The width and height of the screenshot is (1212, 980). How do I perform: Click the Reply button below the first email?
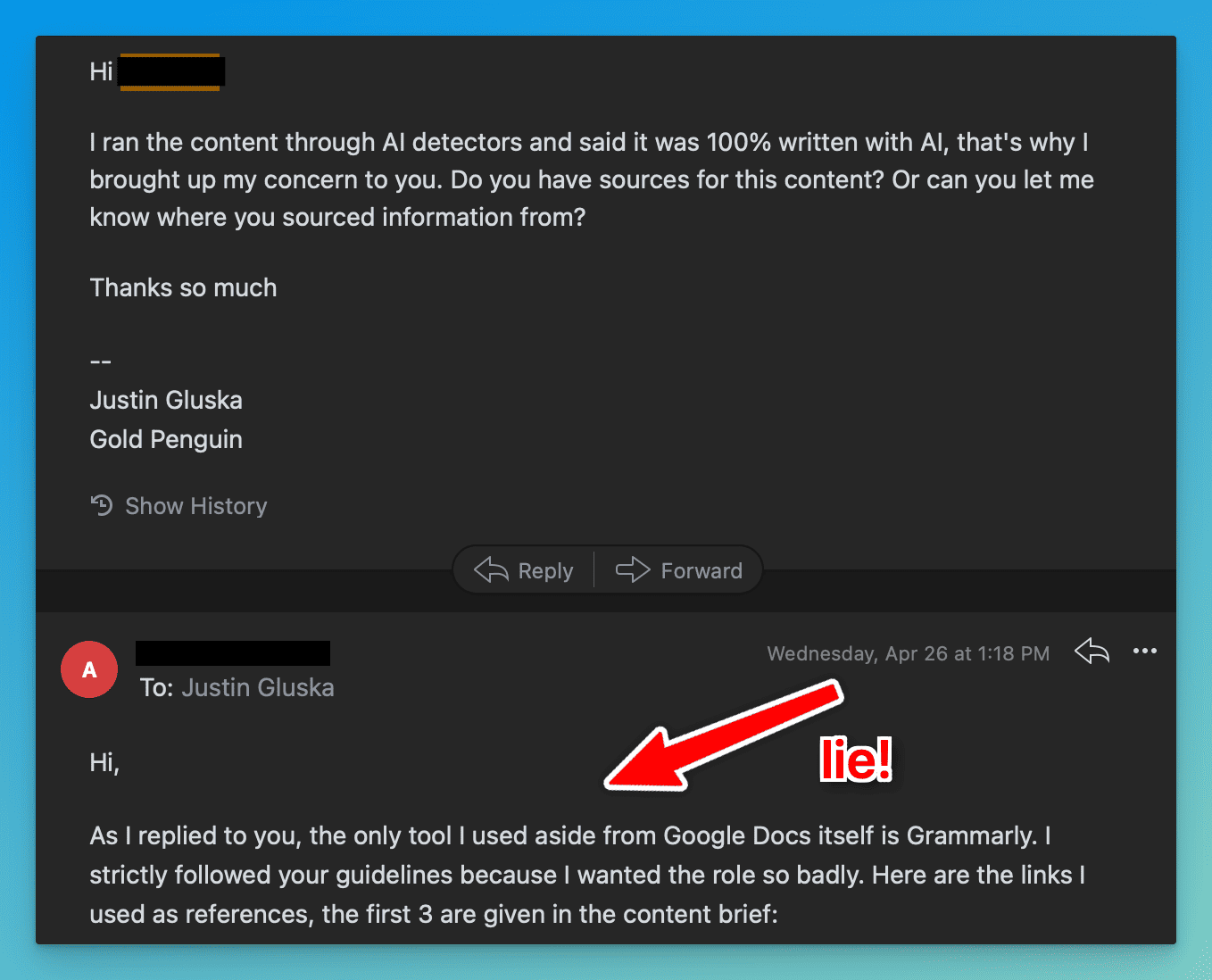pyautogui.click(x=523, y=570)
